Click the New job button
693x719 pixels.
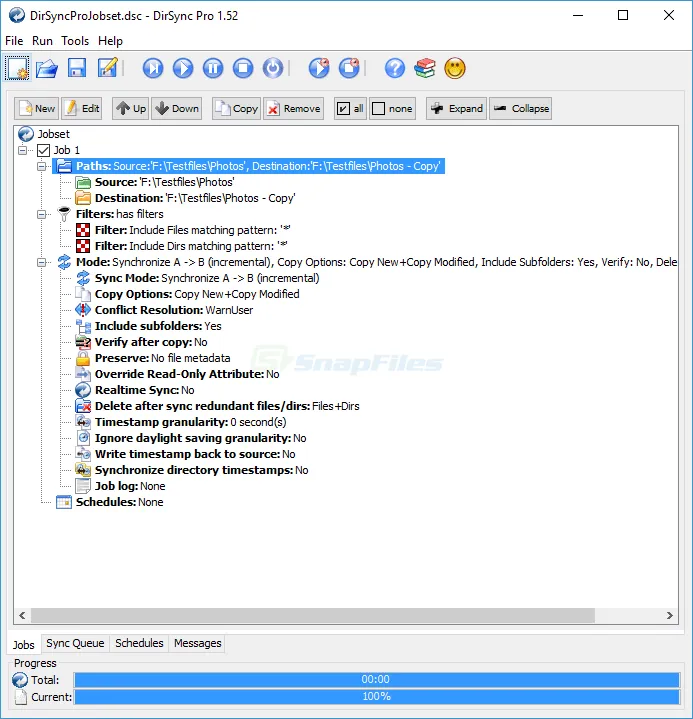click(37, 109)
